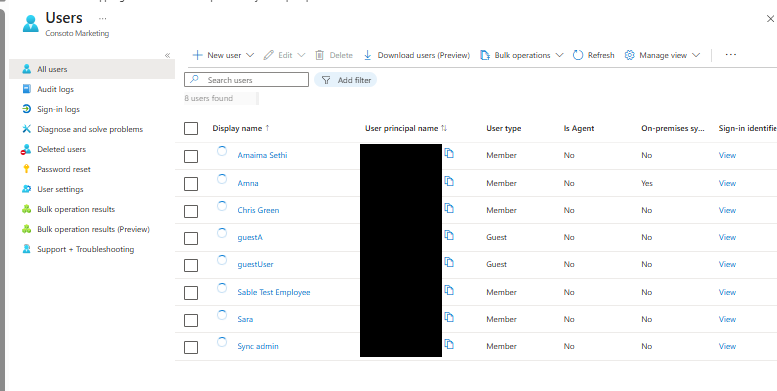Copy the principal name for Amna
This screenshot has width=777, height=391.
(449, 181)
